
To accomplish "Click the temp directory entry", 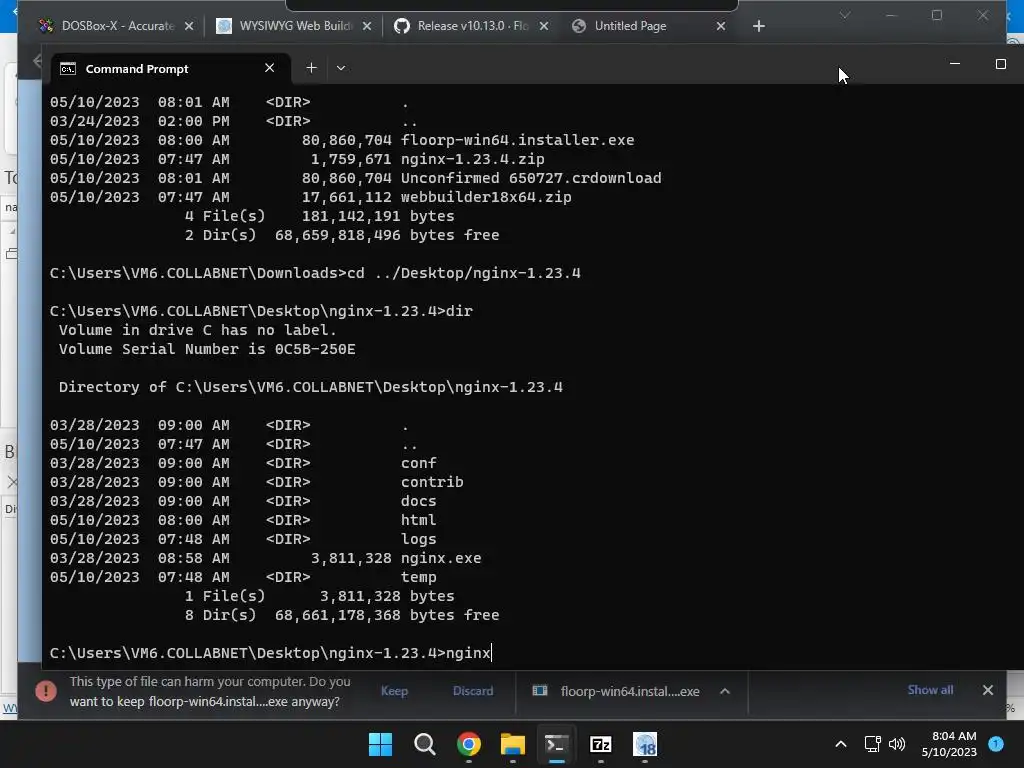I will [x=419, y=577].
